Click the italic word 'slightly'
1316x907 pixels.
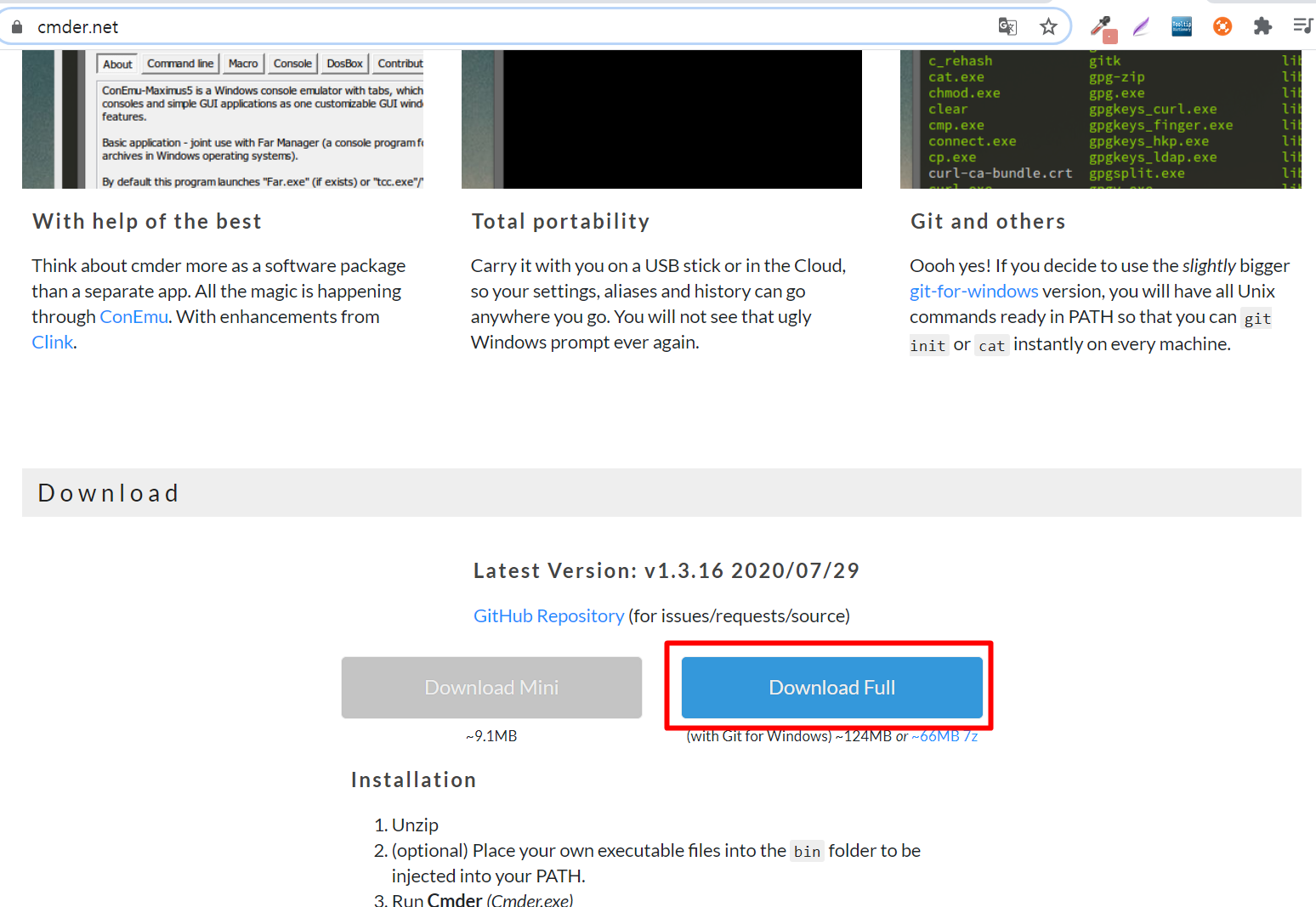1209,265
